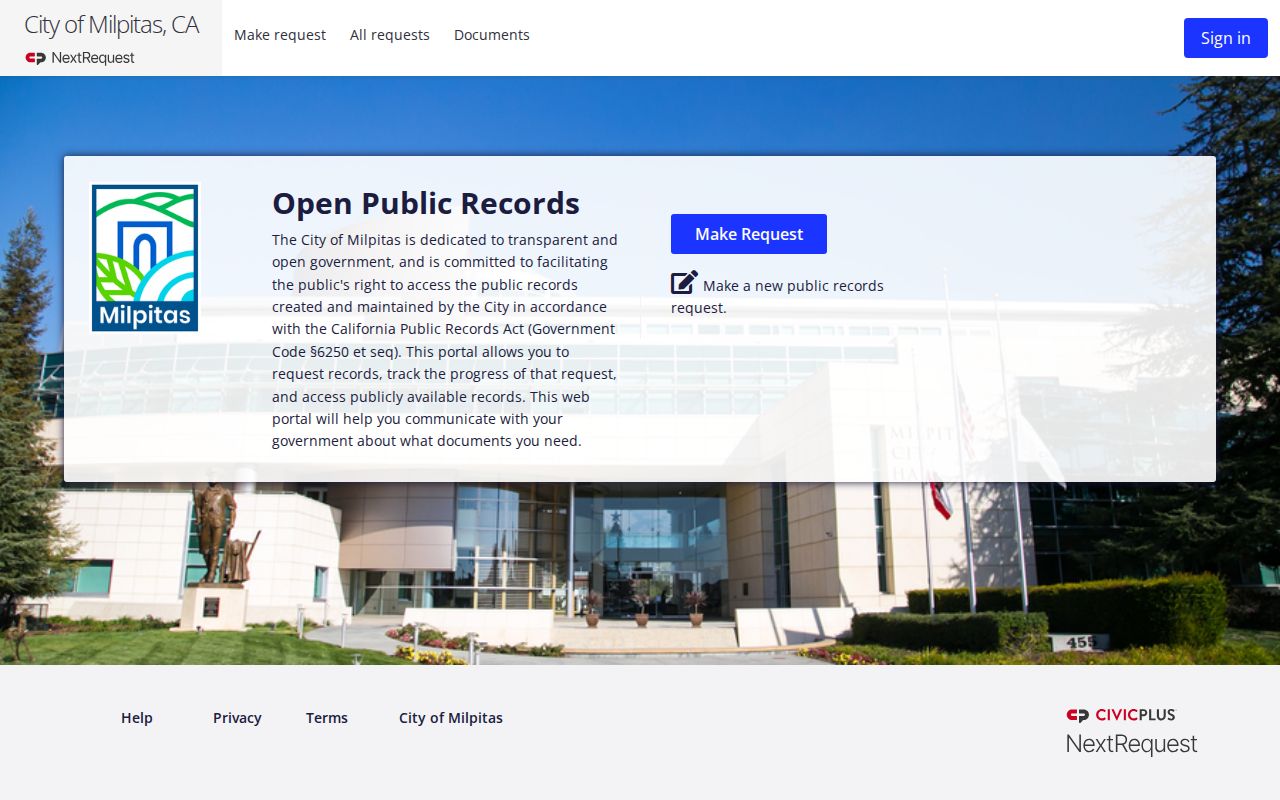Click the Make a new public records request text
Viewport: 1280px width, 800px height.
[x=777, y=296]
